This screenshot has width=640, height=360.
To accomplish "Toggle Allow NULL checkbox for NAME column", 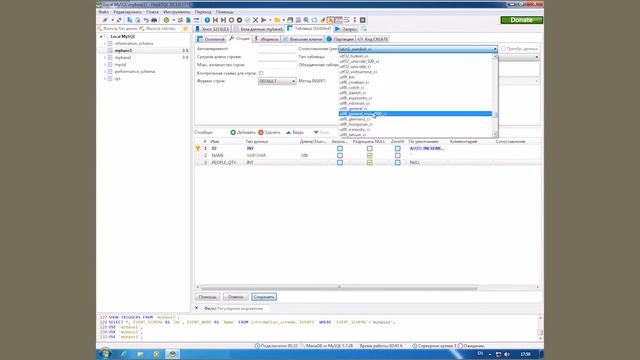I will tap(369, 156).
